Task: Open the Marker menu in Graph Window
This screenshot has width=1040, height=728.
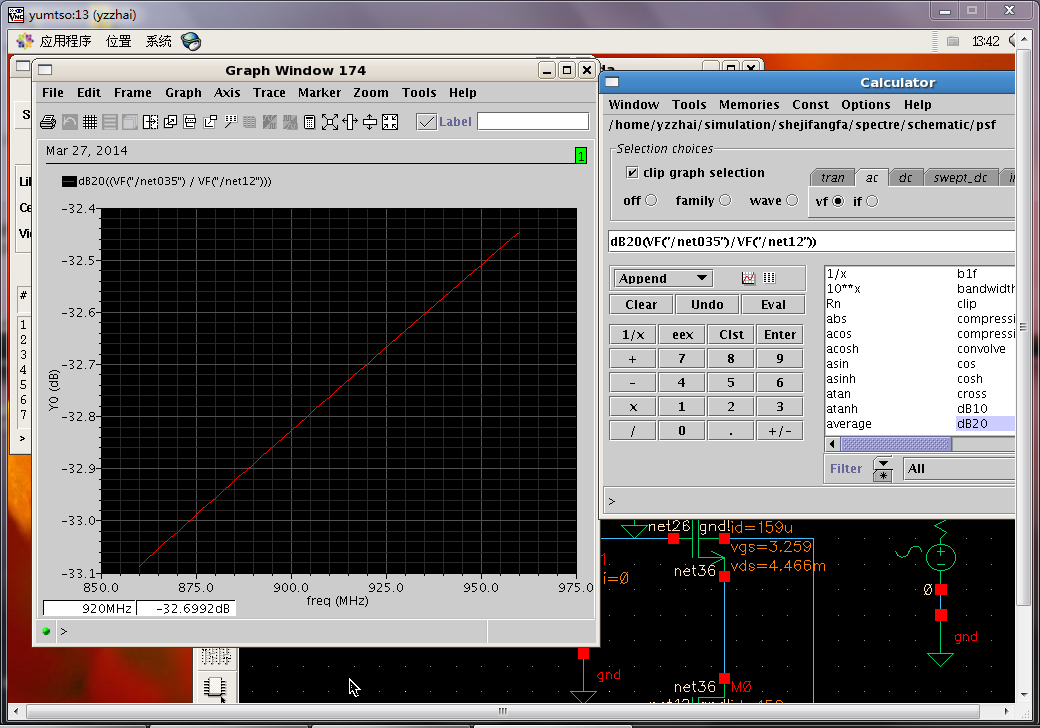Action: pos(319,93)
